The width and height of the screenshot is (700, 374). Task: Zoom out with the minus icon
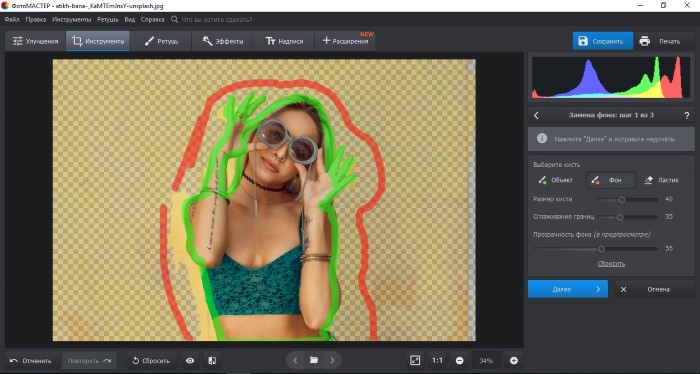[x=459, y=361]
